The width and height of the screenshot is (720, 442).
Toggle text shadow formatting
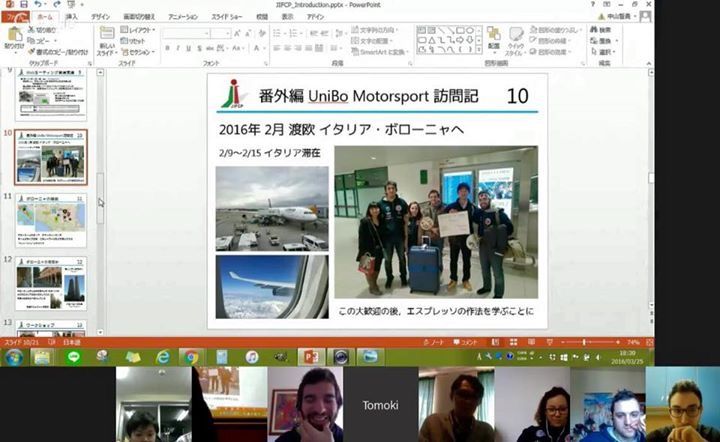tap(199, 48)
